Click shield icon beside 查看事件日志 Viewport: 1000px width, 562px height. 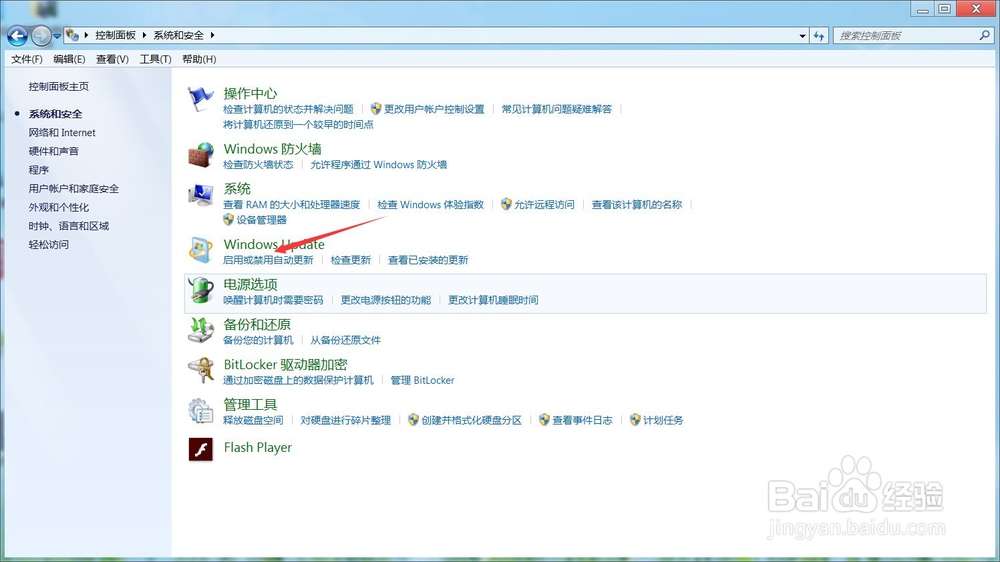pyautogui.click(x=544, y=420)
